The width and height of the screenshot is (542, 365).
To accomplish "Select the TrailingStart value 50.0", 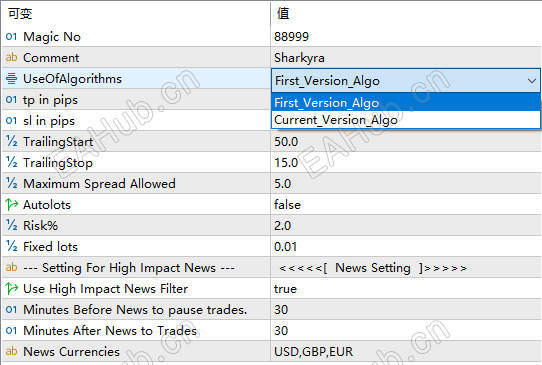I will click(286, 142).
